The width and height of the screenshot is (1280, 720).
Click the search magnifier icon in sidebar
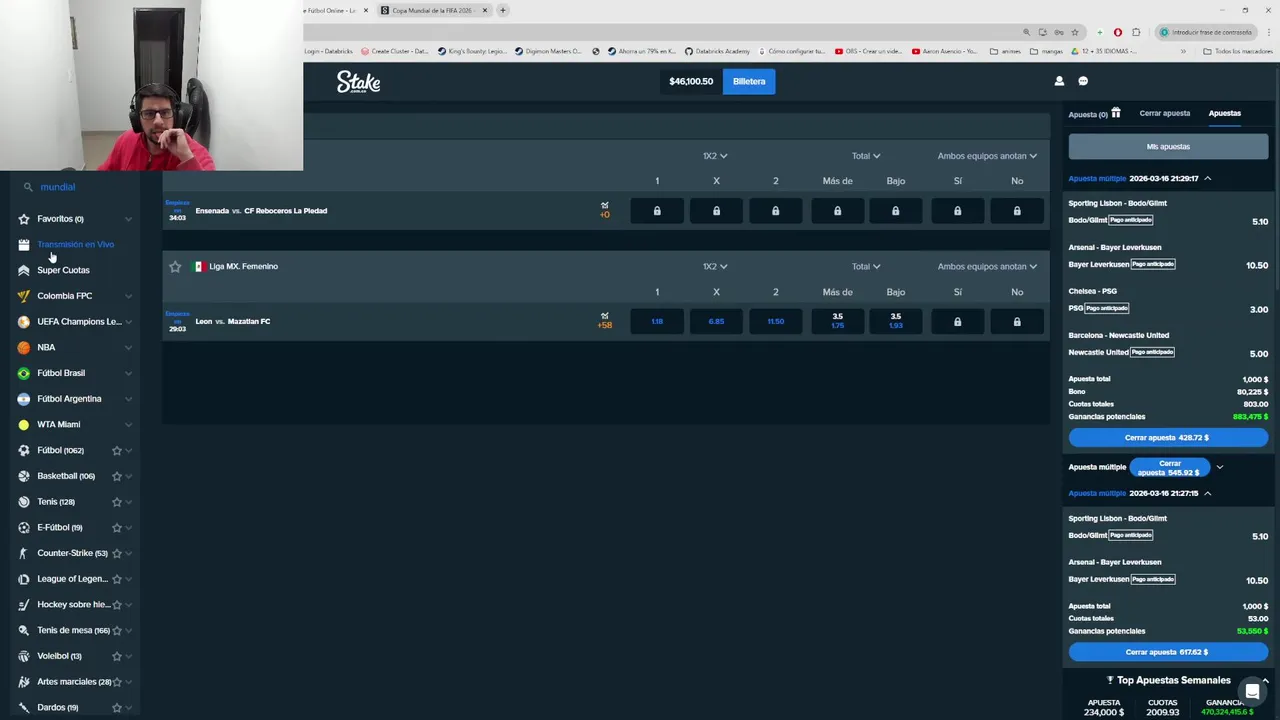[28, 187]
